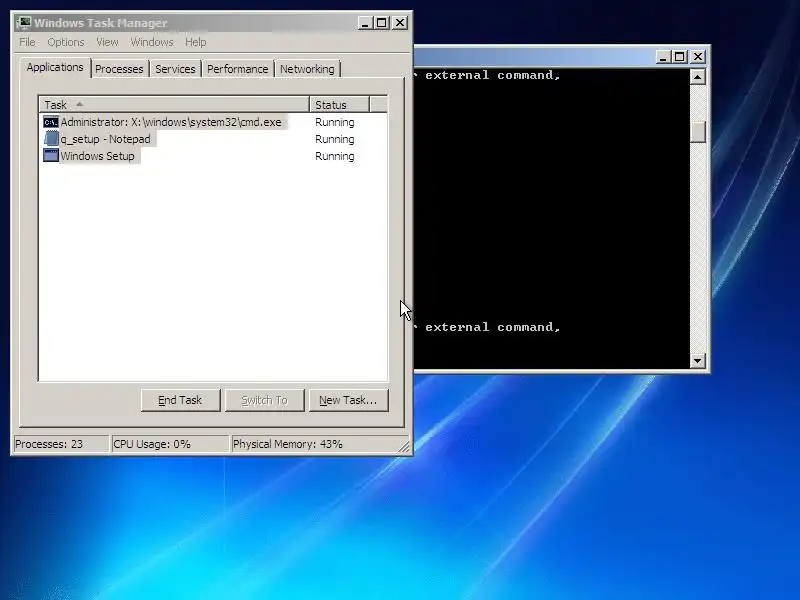Click Running status of cmd.exe row
The image size is (800, 600).
[335, 122]
